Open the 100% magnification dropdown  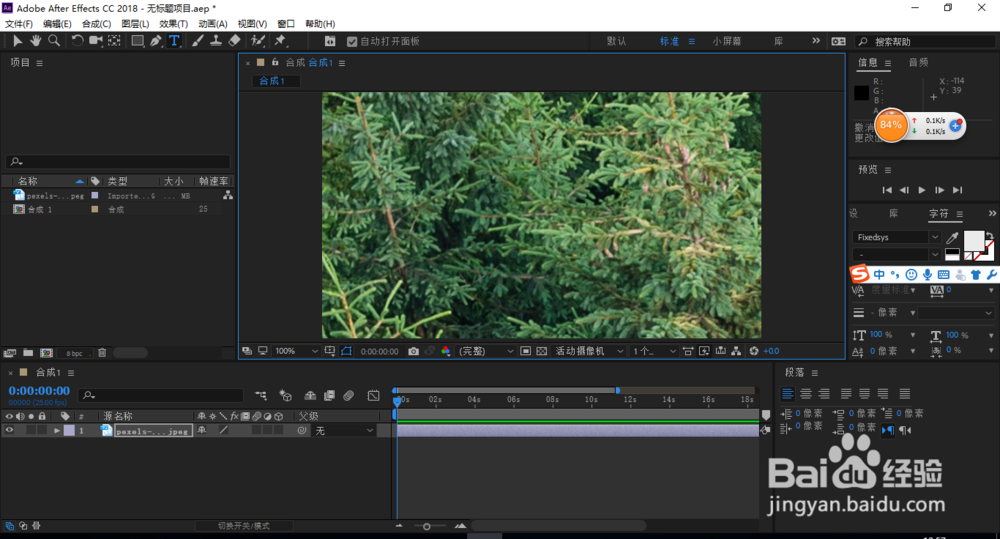(x=296, y=351)
